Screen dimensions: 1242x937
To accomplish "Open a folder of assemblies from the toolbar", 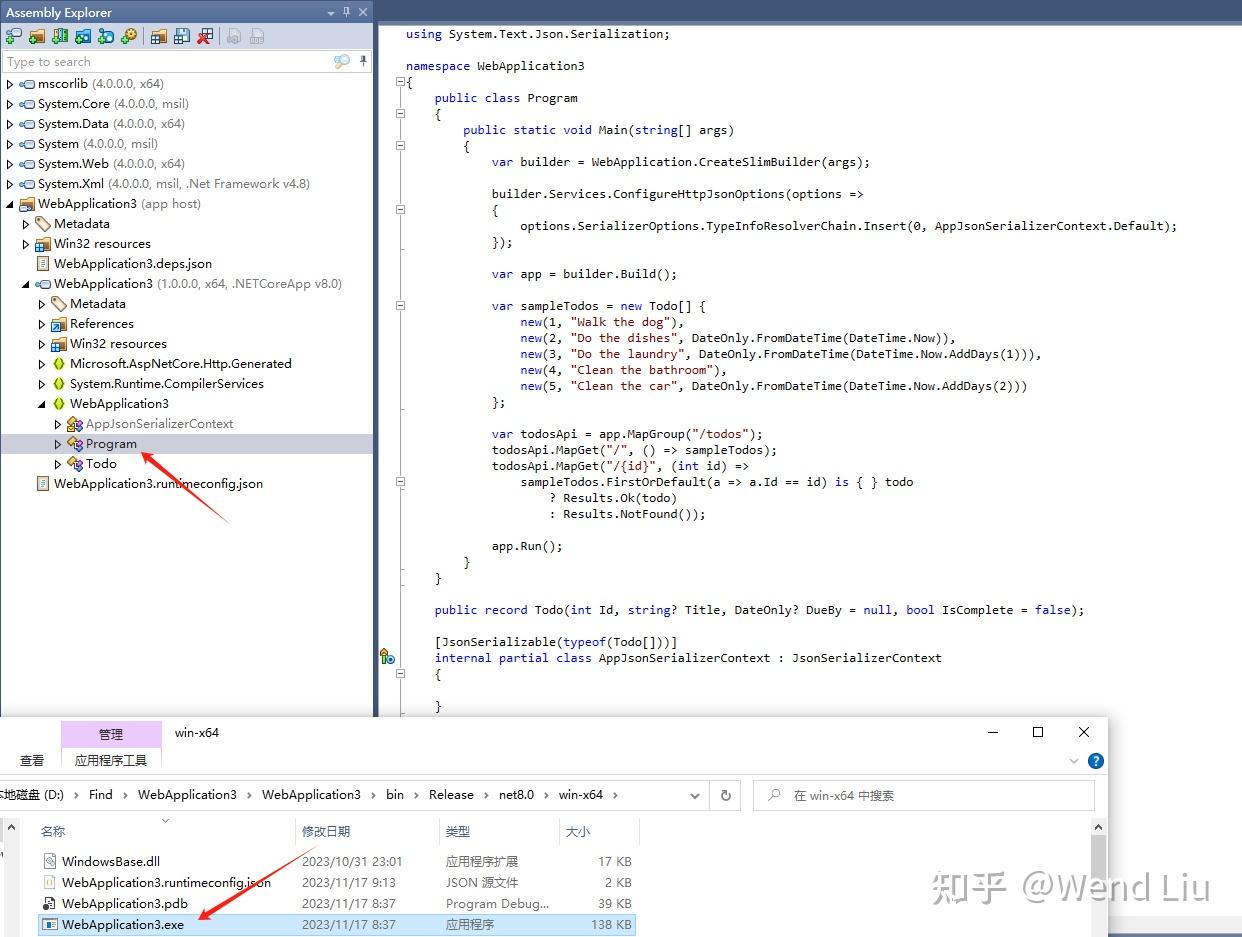I will (x=37, y=37).
